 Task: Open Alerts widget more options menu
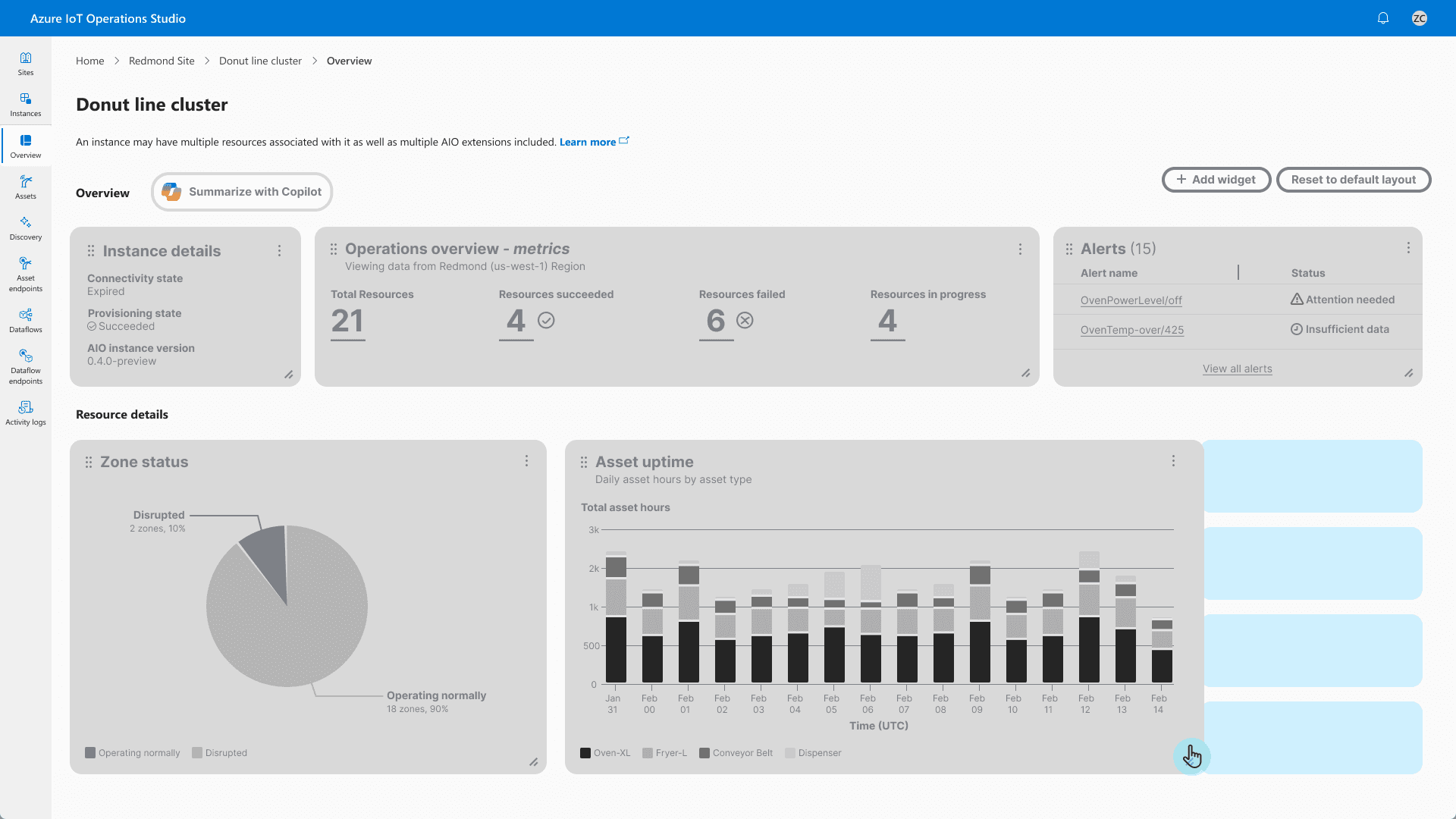point(1408,248)
